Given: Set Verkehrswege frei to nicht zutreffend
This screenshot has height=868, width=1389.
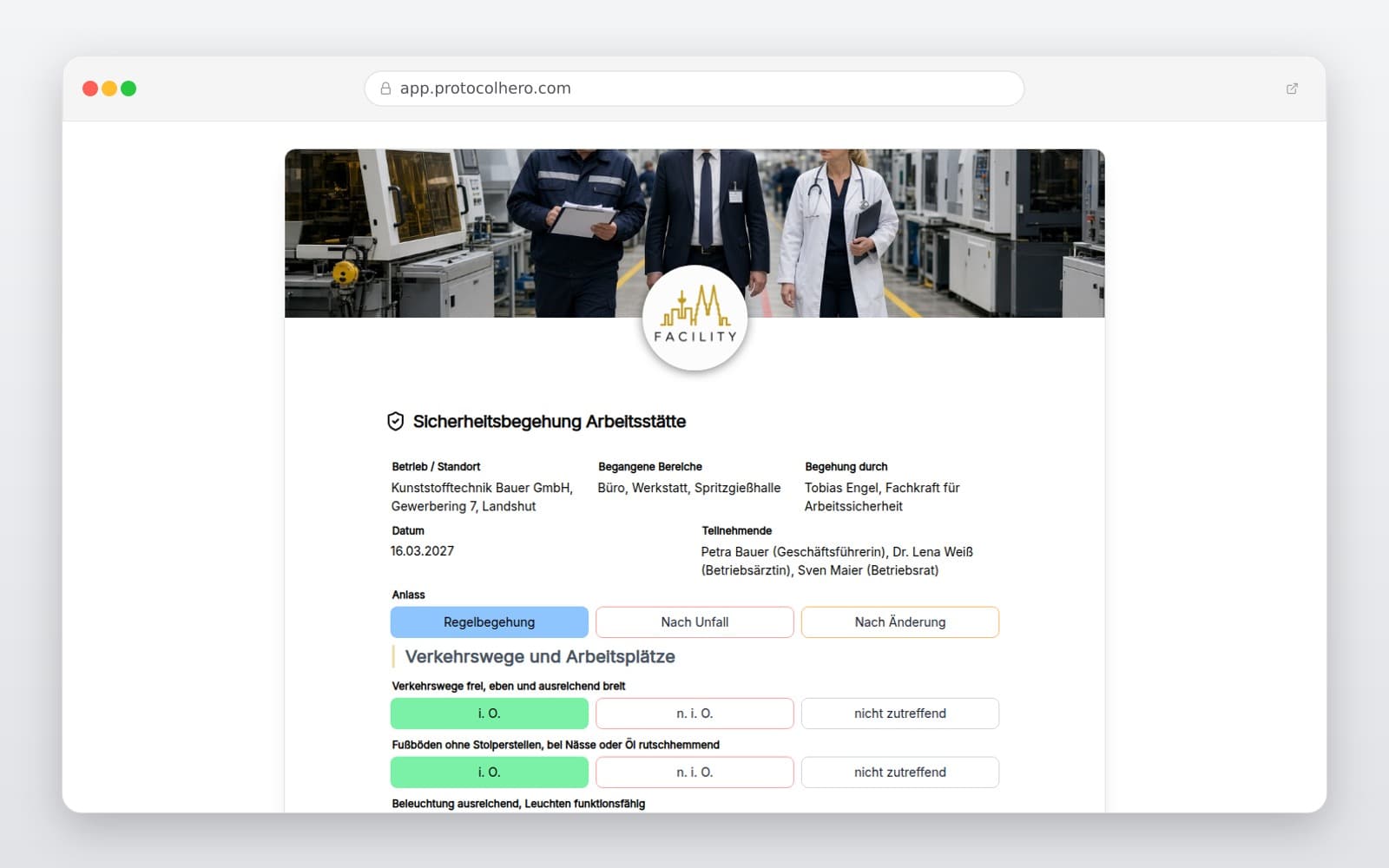Looking at the screenshot, I should point(900,713).
